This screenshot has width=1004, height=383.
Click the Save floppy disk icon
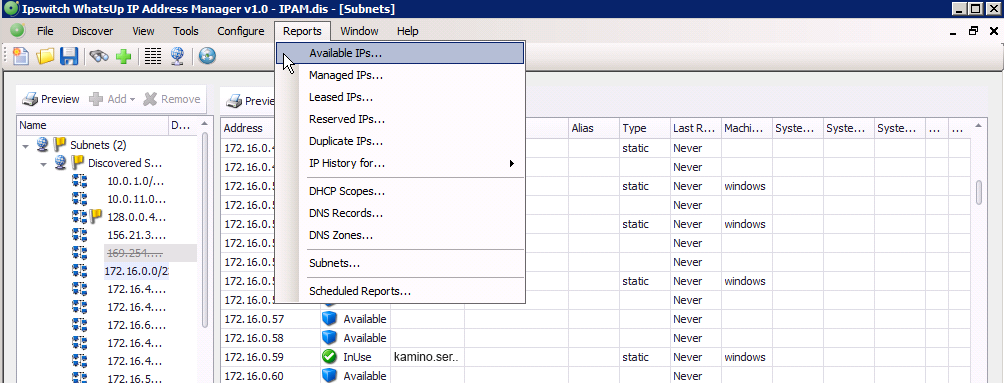tap(69, 56)
